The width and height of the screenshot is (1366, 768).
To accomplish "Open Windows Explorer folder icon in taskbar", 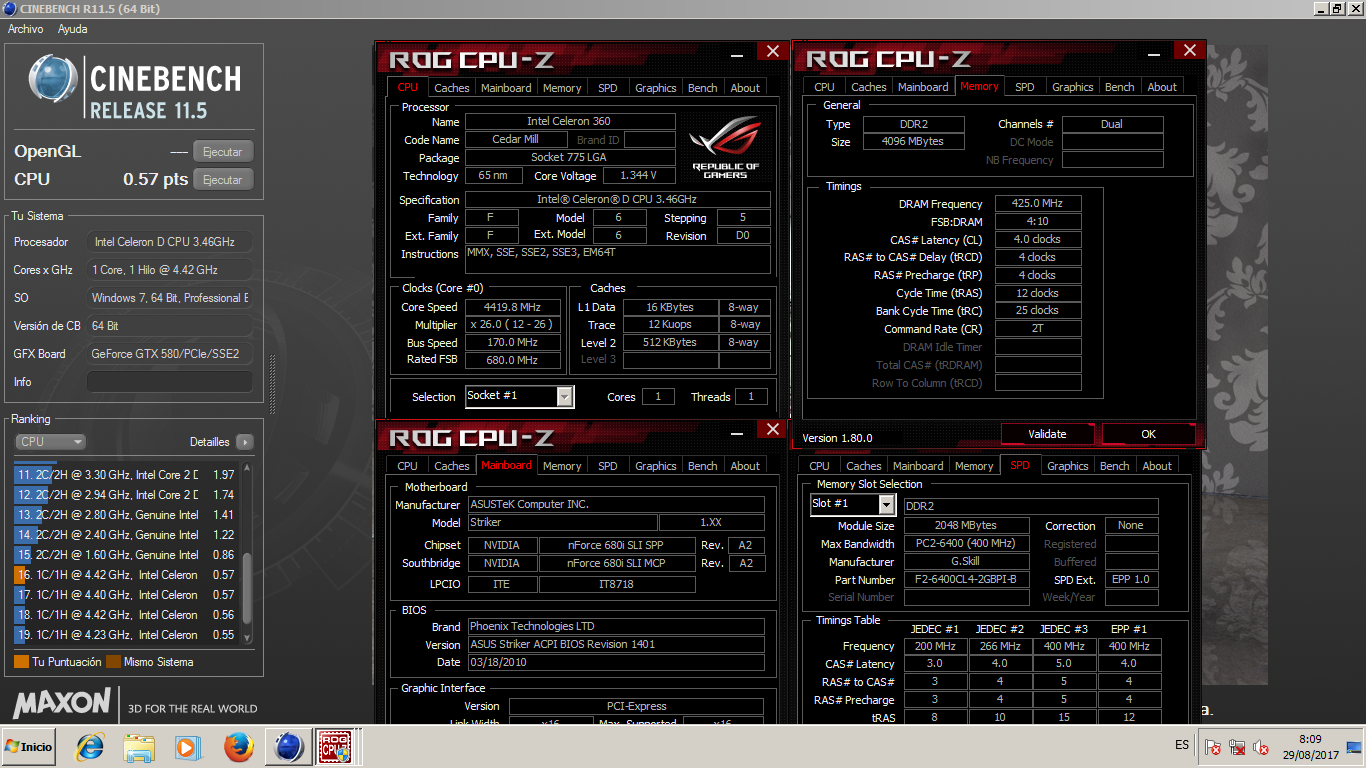I will pyautogui.click(x=139, y=746).
